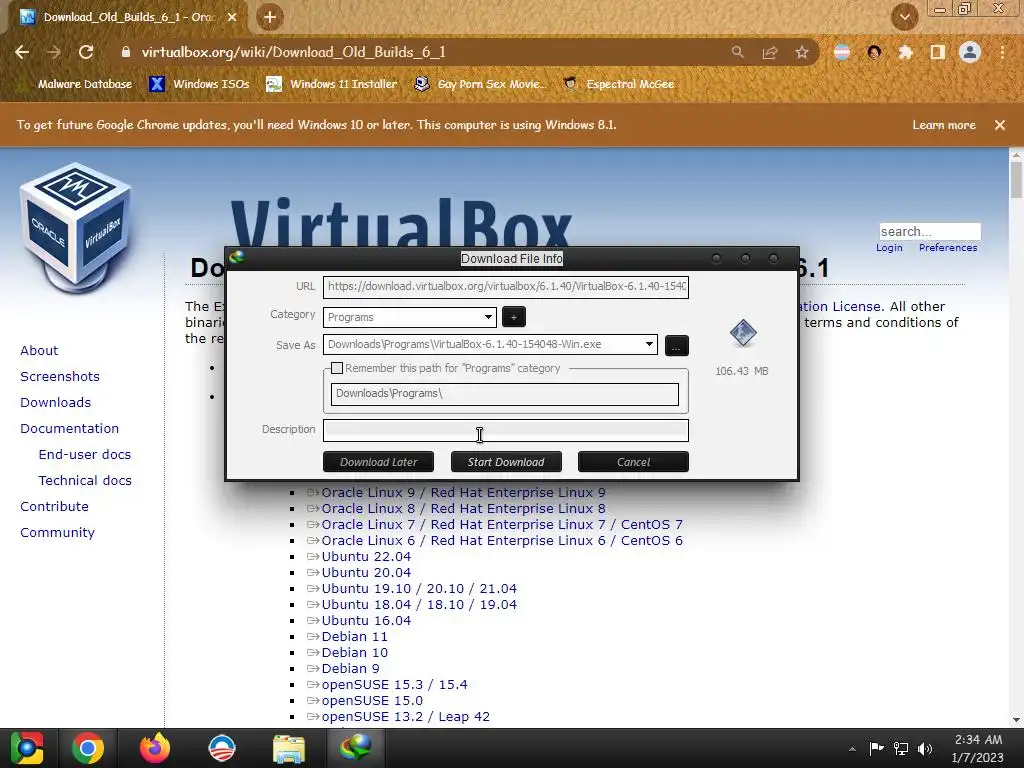Open the tab search dropdown arrow
This screenshot has width=1024, height=768.
905,17
